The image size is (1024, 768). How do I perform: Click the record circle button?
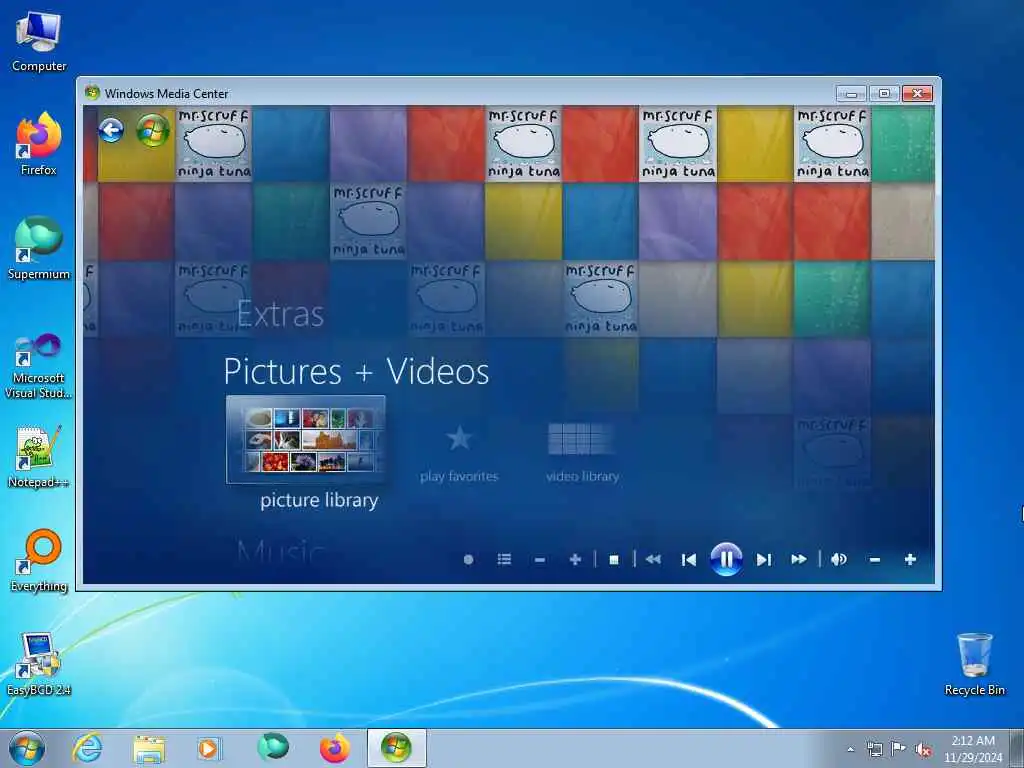(x=468, y=560)
